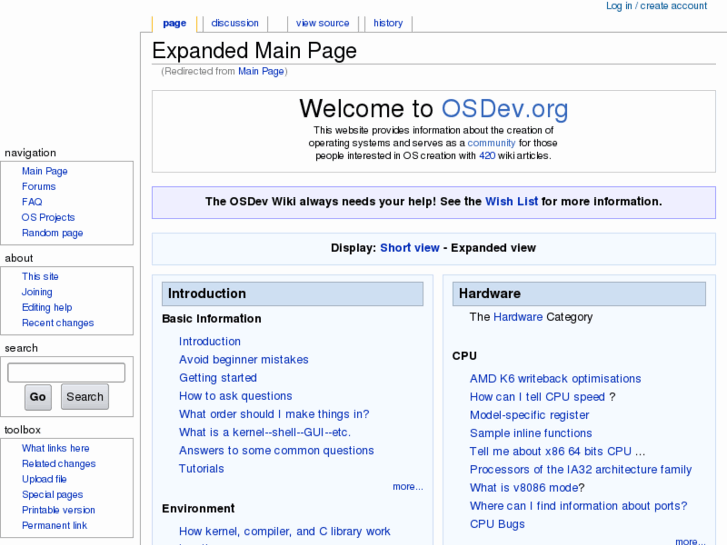Open Avoid beginner mistakes article
Screen dimensions: 727x545
pos(243,360)
